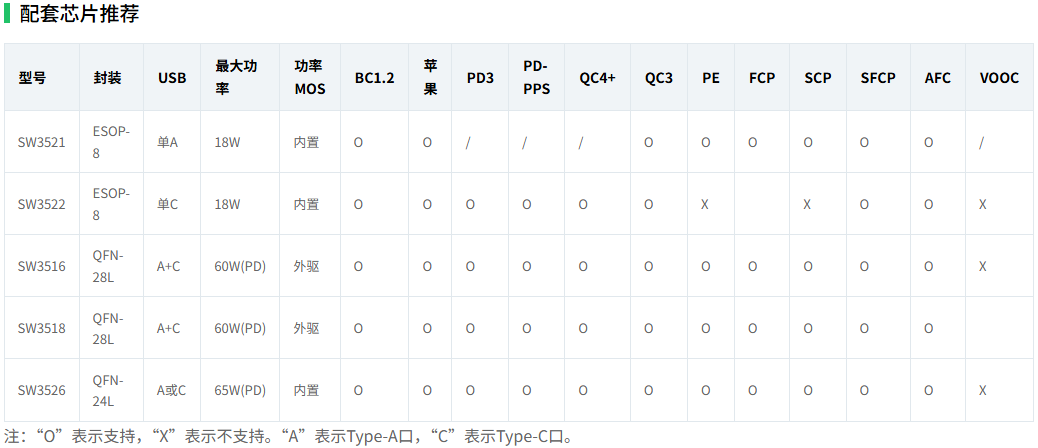This screenshot has height=448, width=1038.
Task: Click the SW3516 chip entry
Action: 41,266
